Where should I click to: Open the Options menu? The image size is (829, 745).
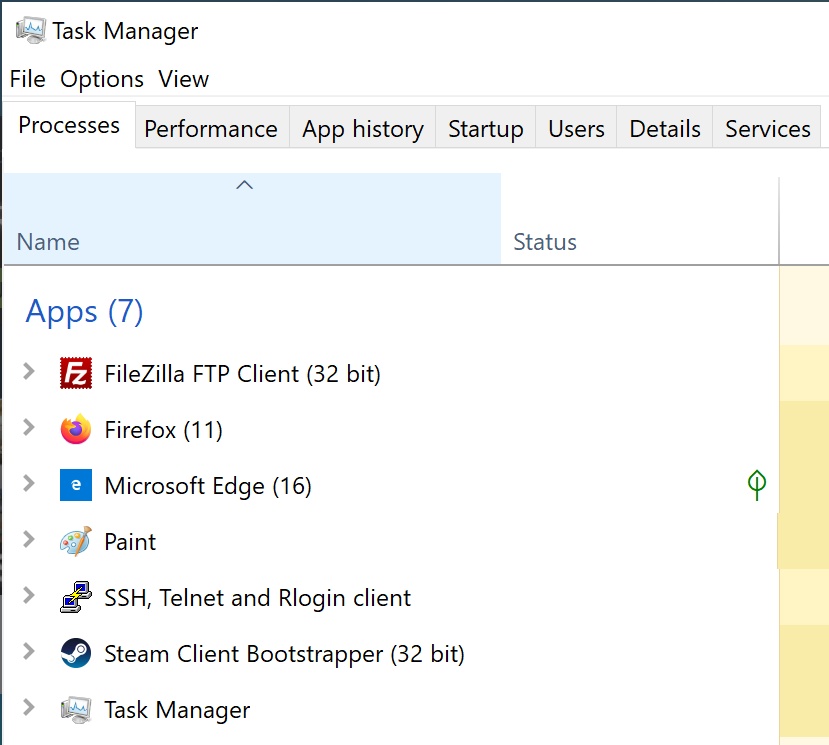(102, 79)
